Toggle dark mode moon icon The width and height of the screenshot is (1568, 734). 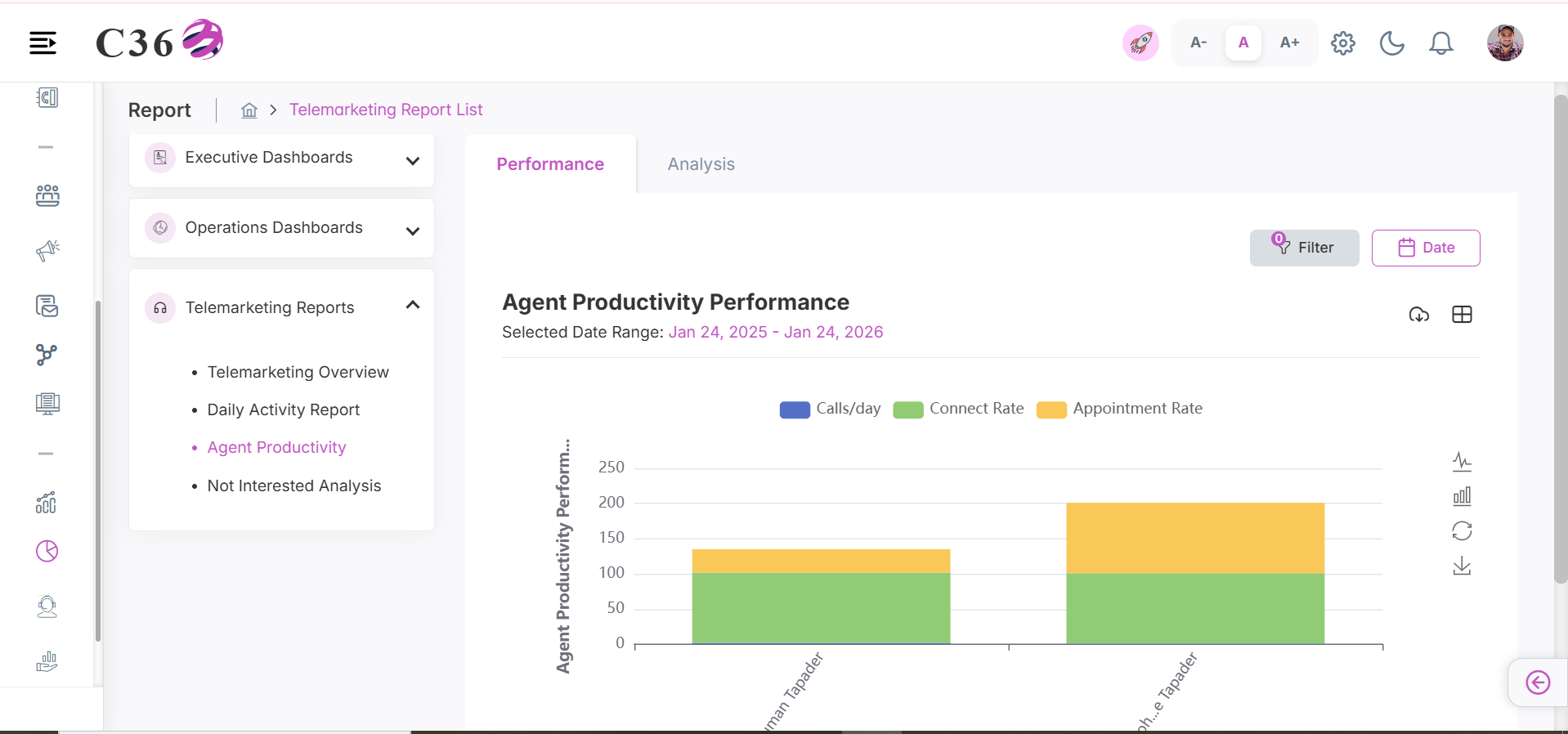click(x=1392, y=43)
